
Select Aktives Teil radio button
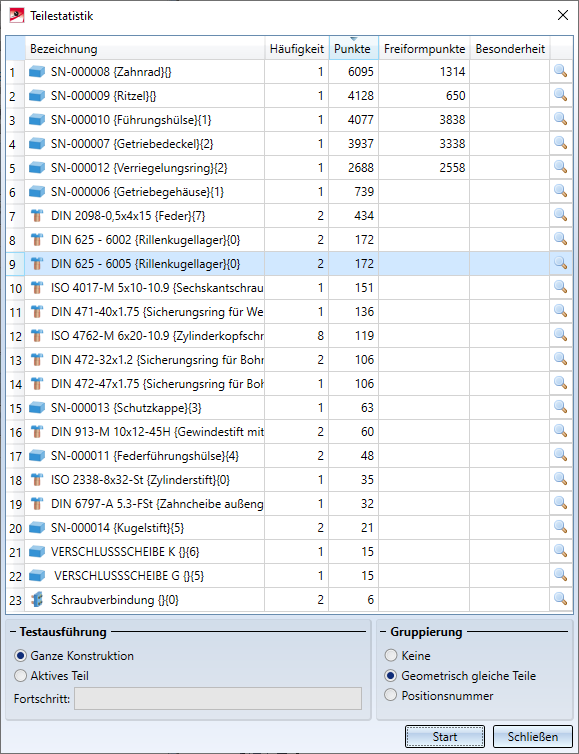tap(20, 676)
